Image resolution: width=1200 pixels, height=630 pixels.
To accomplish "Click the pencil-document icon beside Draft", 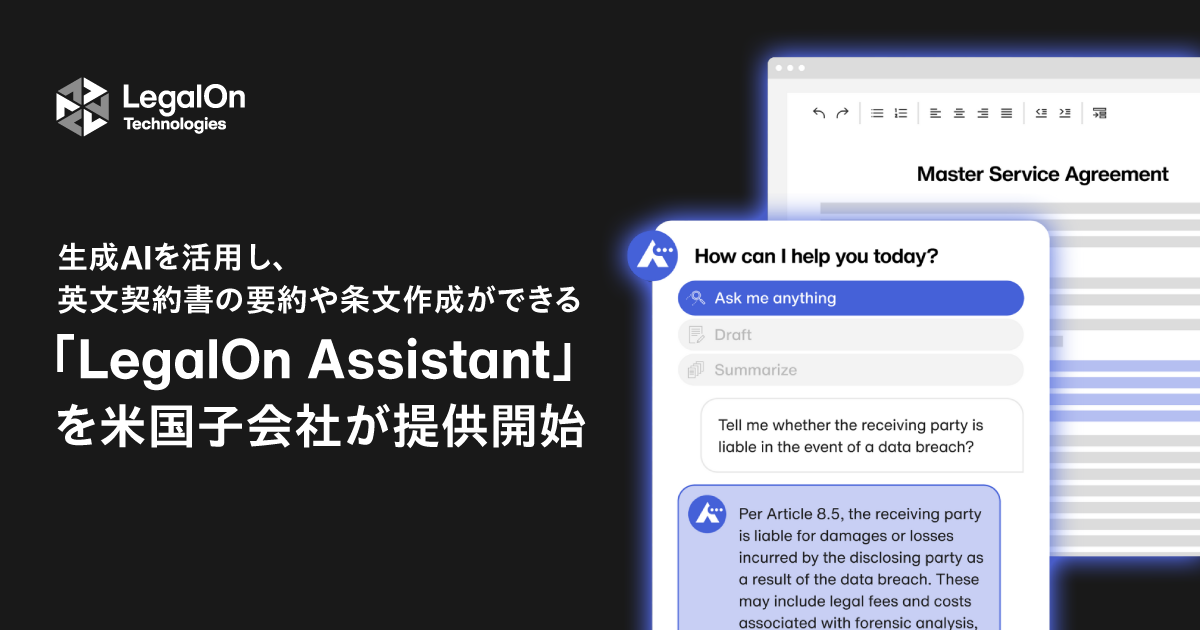I will tap(697, 334).
